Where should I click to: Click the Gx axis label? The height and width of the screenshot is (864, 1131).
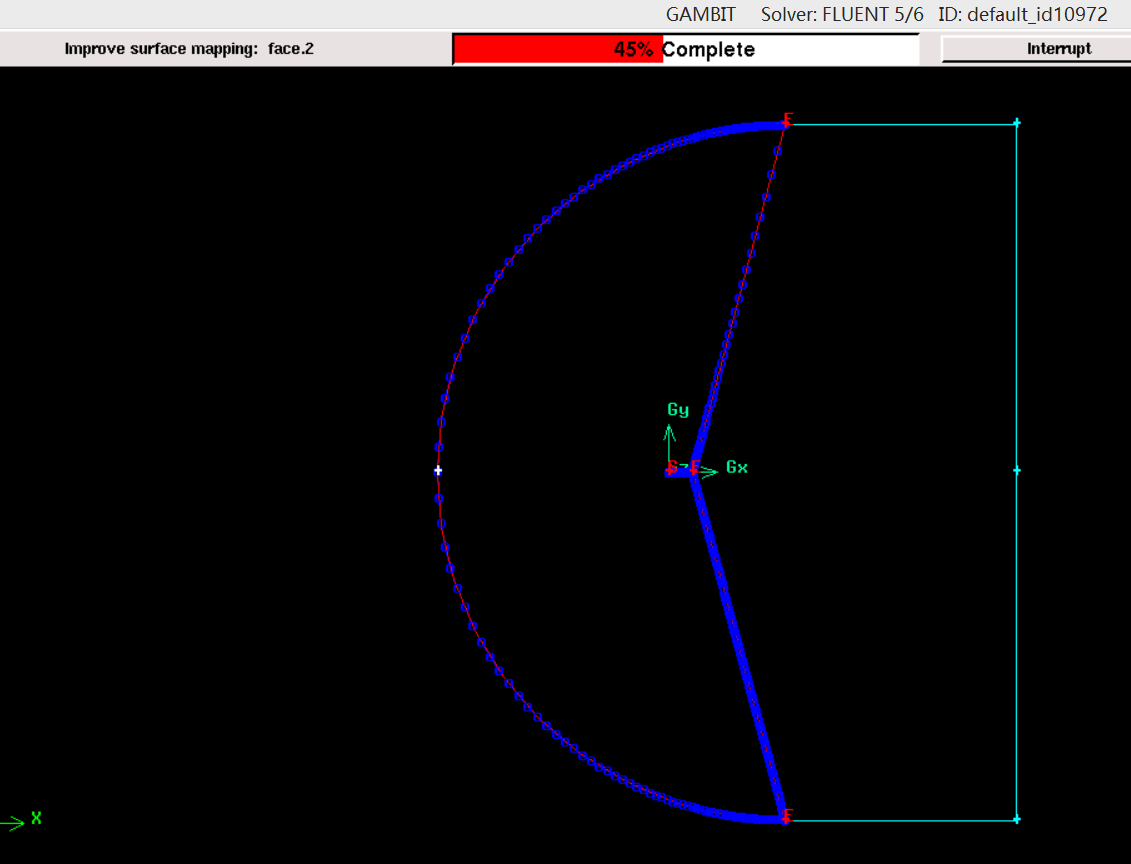click(736, 467)
